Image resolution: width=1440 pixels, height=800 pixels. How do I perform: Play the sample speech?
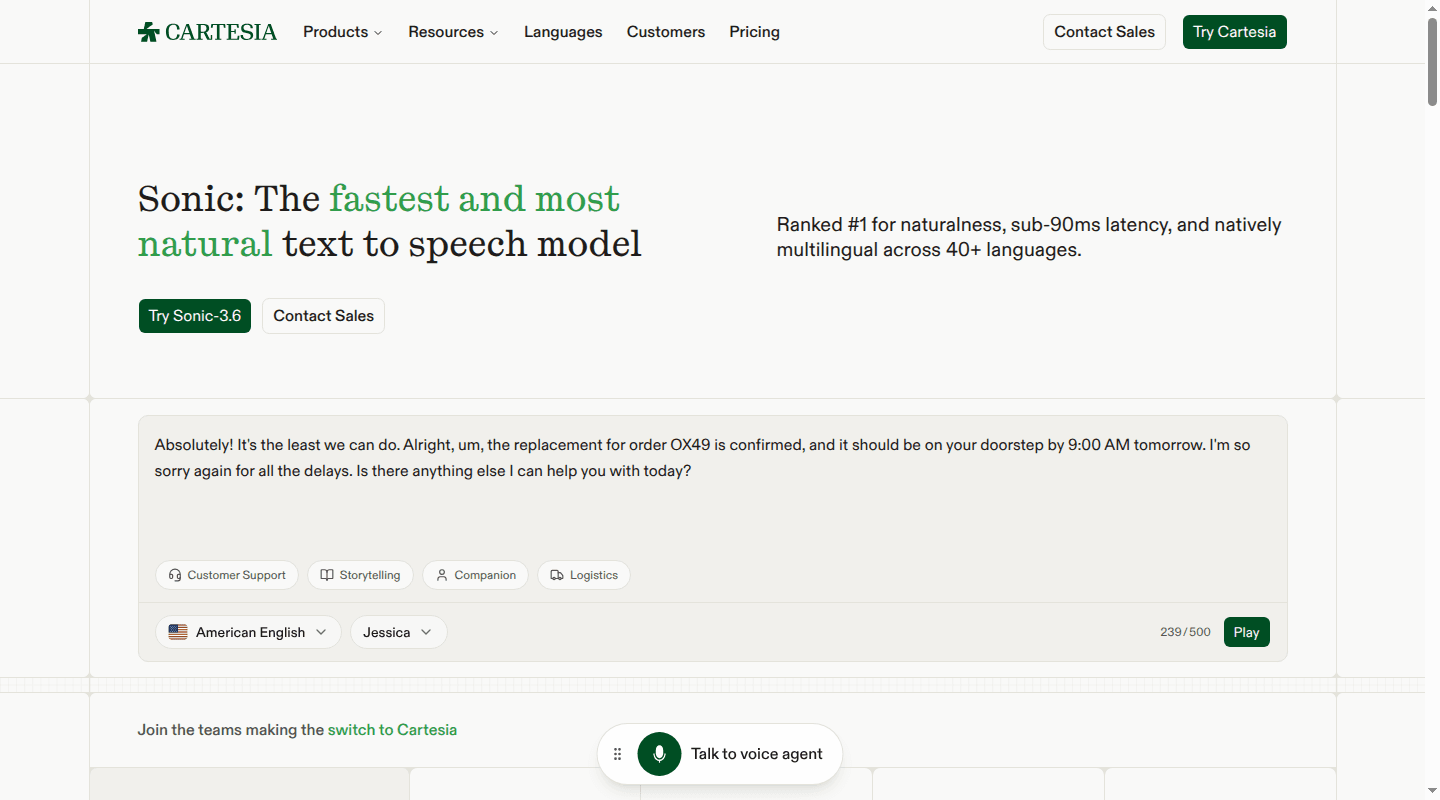tap(1246, 632)
